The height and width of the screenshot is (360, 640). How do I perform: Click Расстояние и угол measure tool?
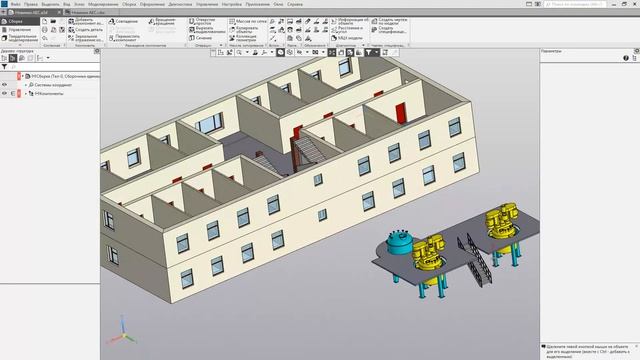tap(347, 30)
